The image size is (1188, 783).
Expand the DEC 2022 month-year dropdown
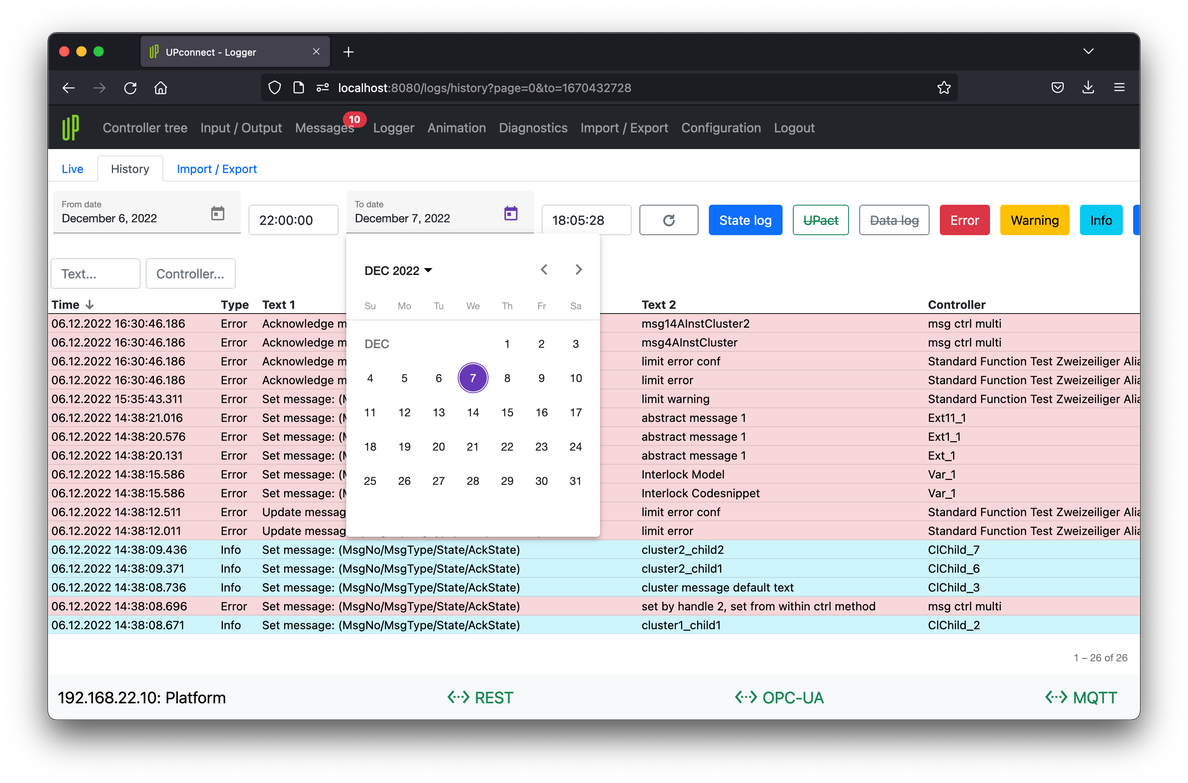[x=398, y=271]
